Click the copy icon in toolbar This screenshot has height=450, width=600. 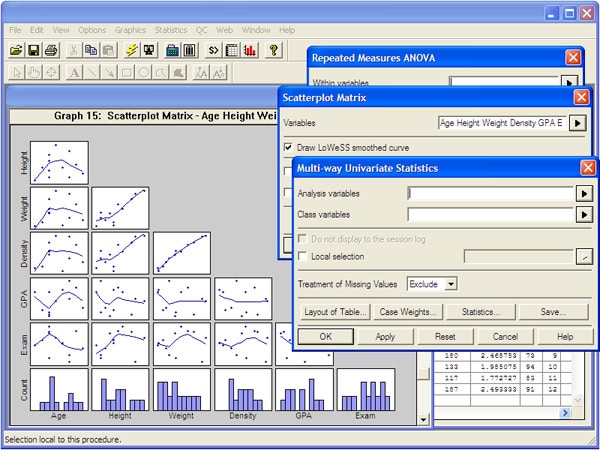click(91, 50)
